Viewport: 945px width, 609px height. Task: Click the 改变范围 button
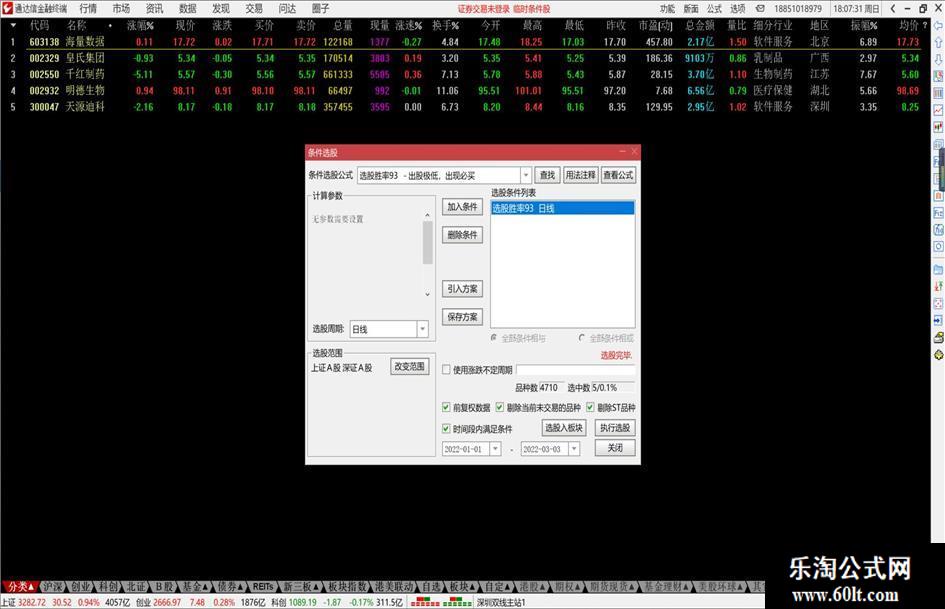(x=410, y=367)
